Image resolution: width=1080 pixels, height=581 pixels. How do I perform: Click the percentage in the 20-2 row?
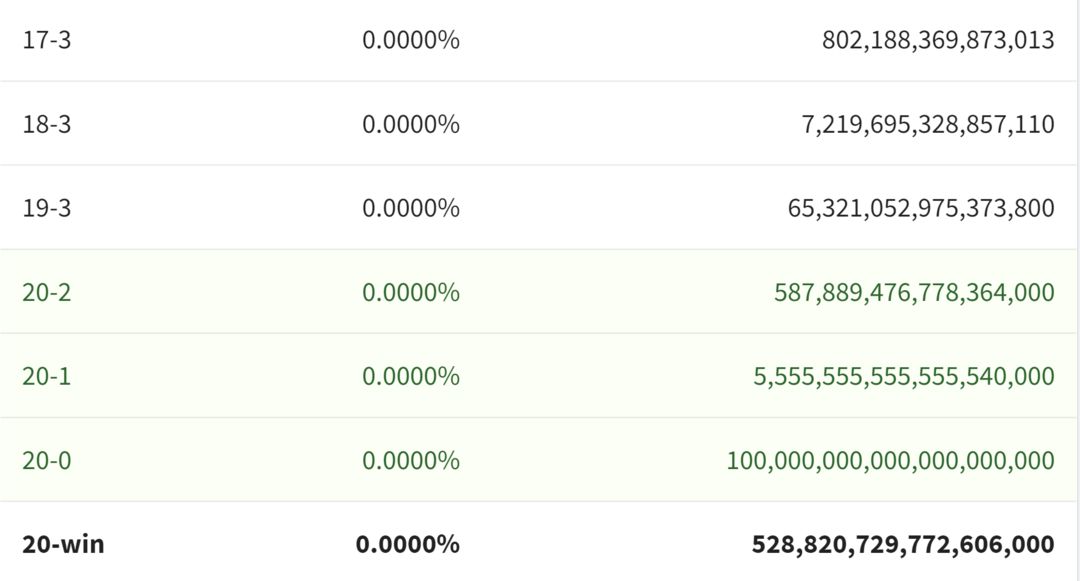tap(411, 292)
